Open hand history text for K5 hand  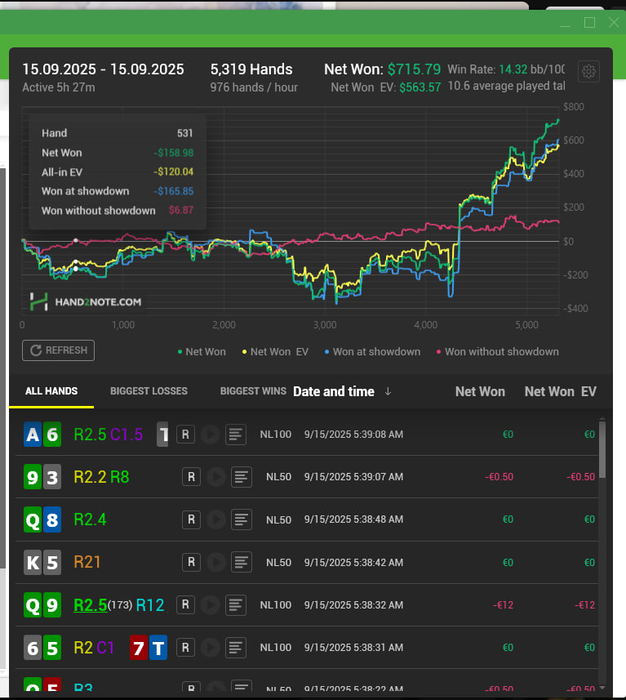tap(242, 562)
